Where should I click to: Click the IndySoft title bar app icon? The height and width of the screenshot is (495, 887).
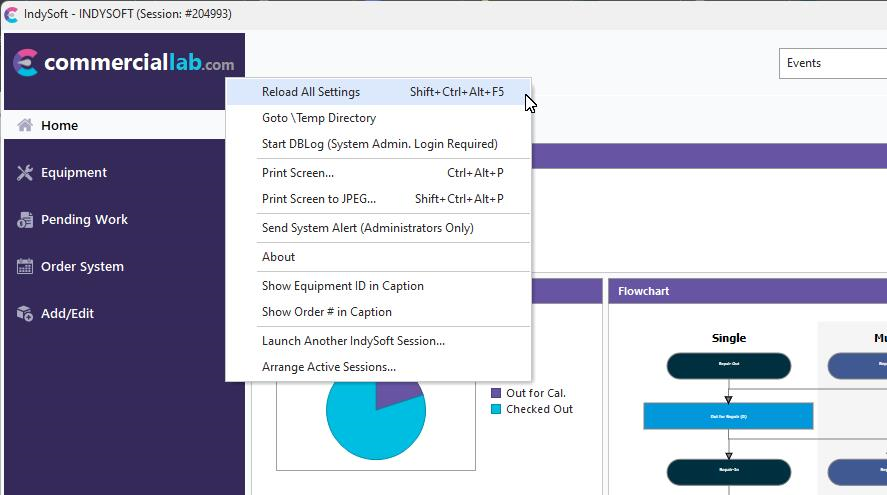tap(11, 14)
